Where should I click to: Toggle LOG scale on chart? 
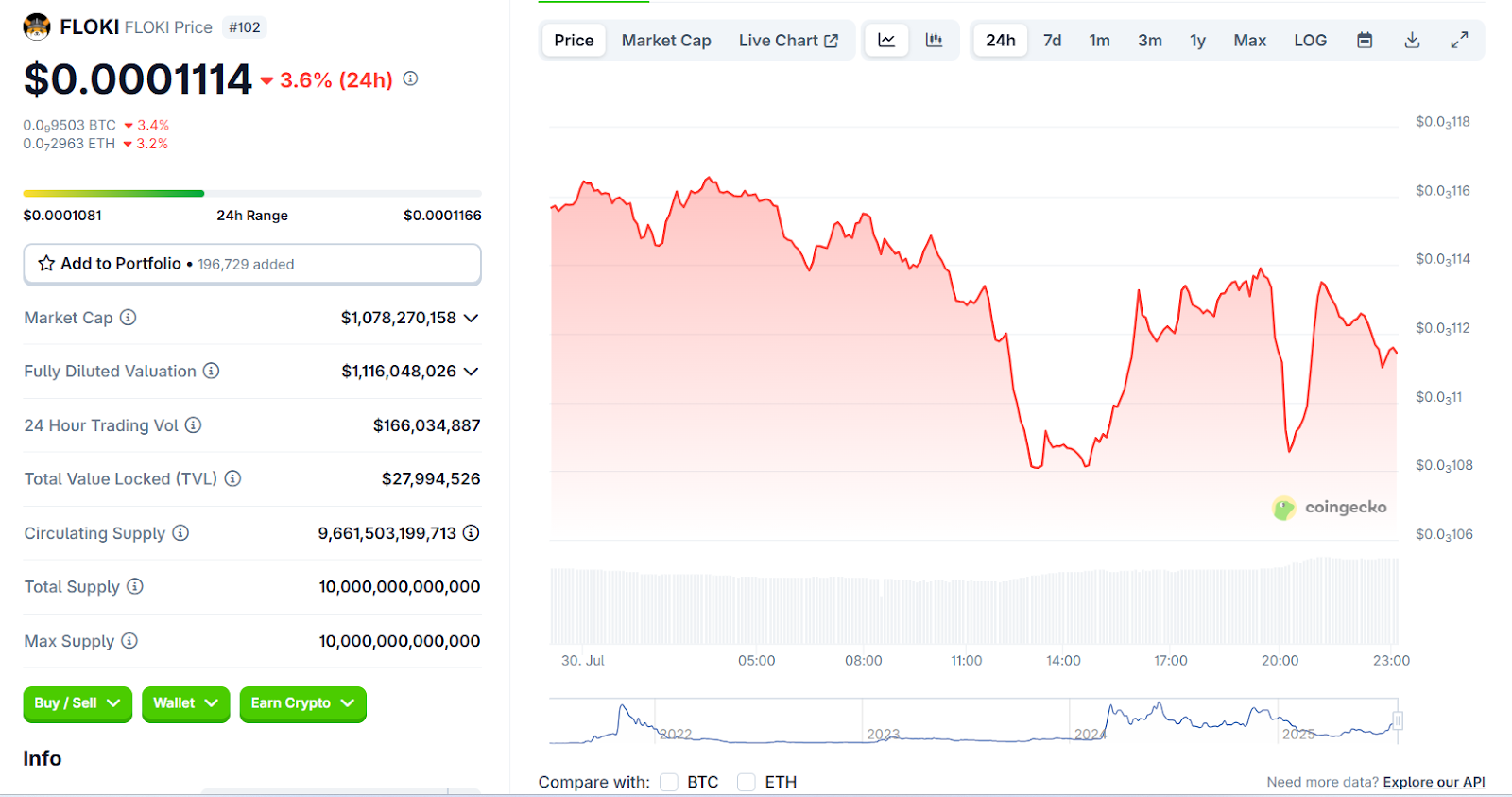coord(1310,40)
